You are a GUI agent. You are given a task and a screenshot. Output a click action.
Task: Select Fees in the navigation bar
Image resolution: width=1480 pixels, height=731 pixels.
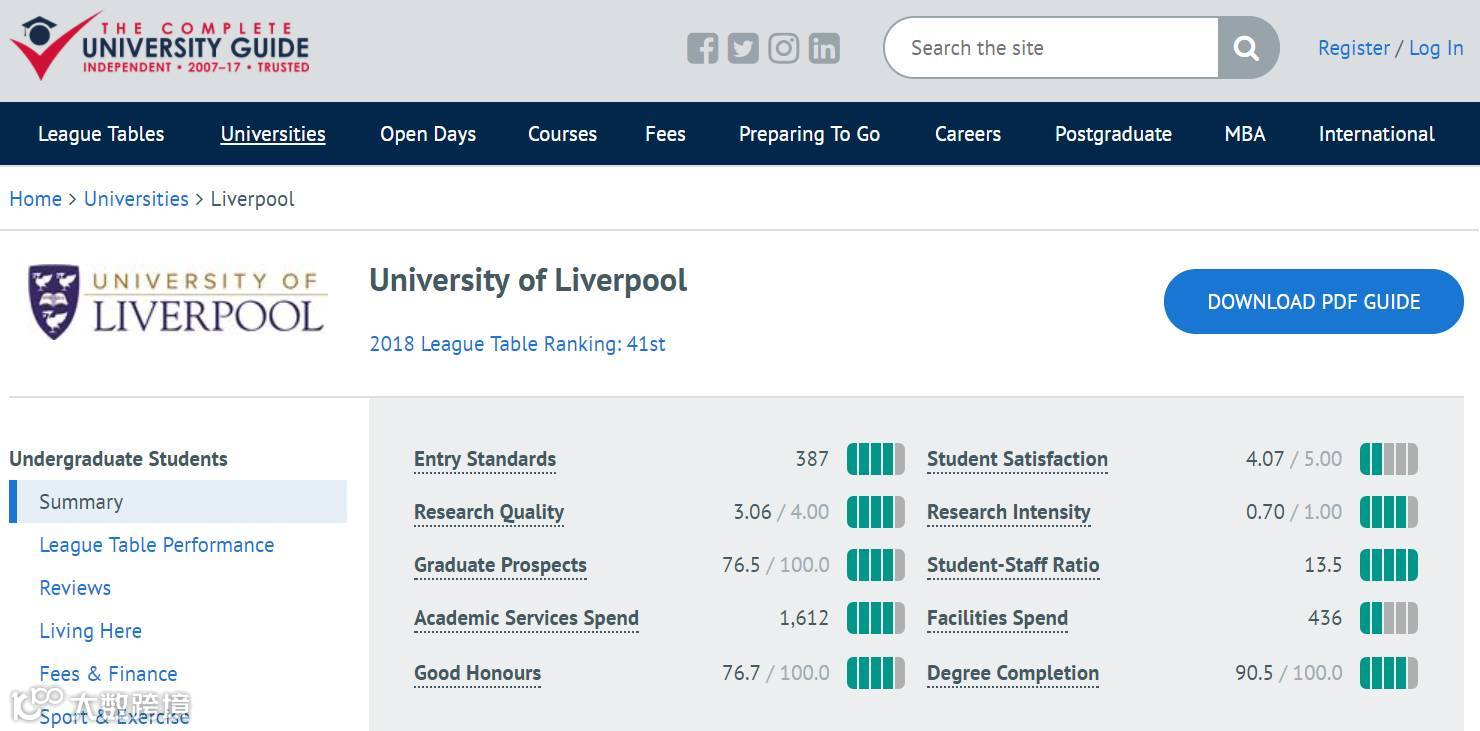click(665, 134)
